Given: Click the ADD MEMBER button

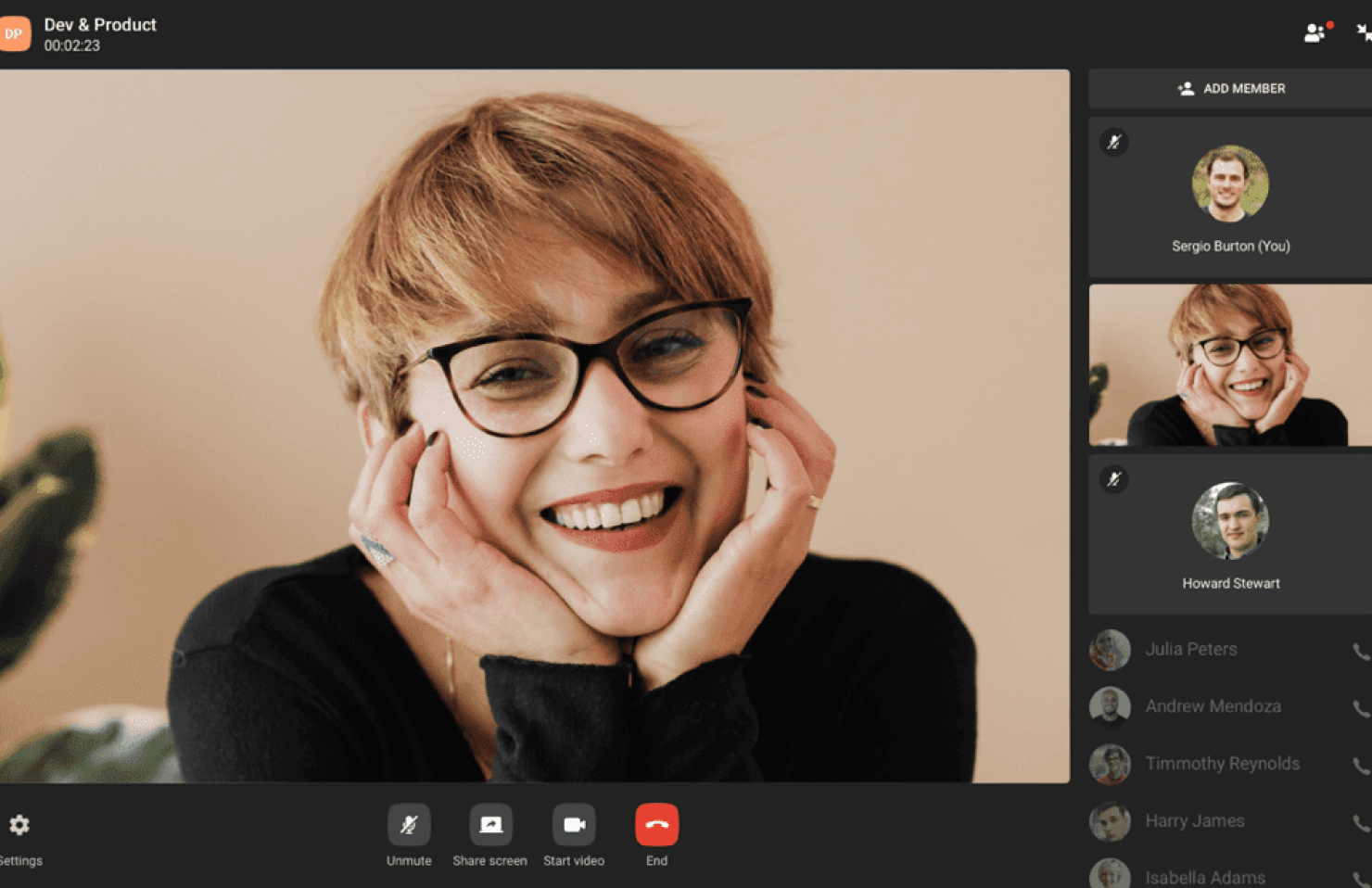Looking at the screenshot, I should (x=1230, y=89).
